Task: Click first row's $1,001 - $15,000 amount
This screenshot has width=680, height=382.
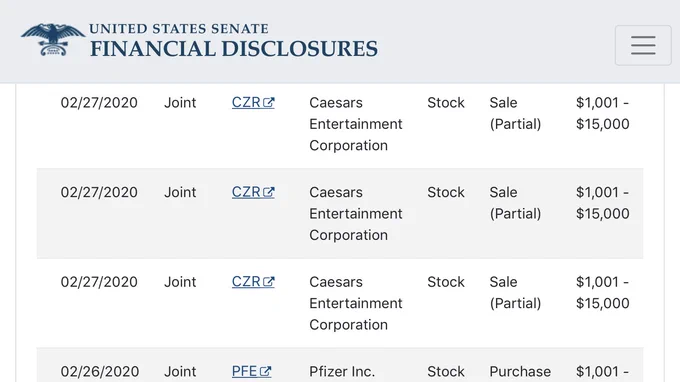Action: 603,113
